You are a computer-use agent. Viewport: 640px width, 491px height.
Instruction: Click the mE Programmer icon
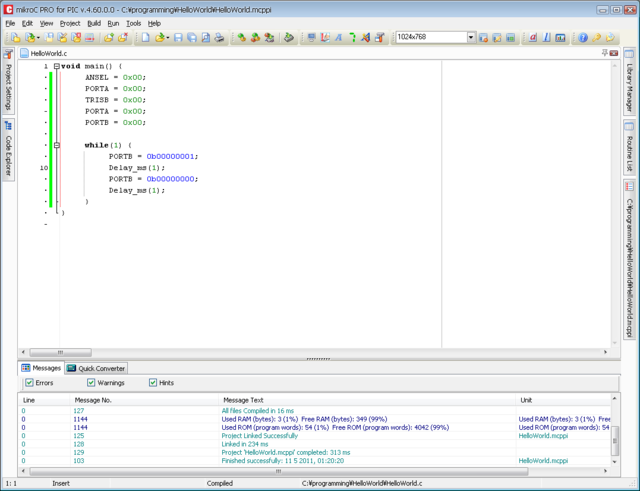click(289, 38)
